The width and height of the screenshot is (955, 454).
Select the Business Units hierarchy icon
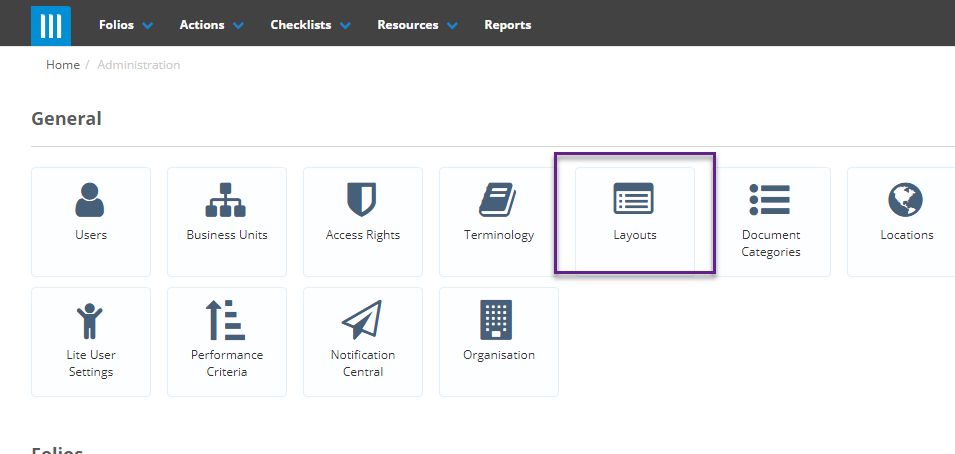click(x=226, y=200)
